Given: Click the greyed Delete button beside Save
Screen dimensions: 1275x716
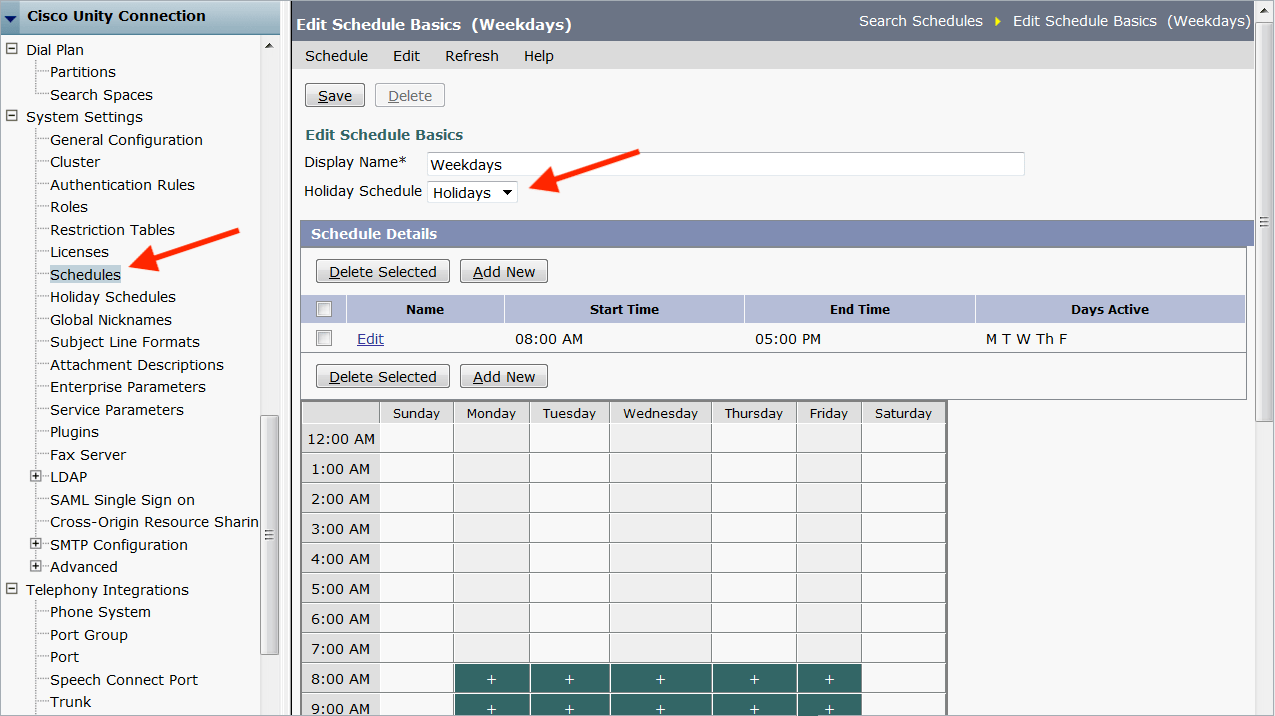Looking at the screenshot, I should click(x=410, y=96).
